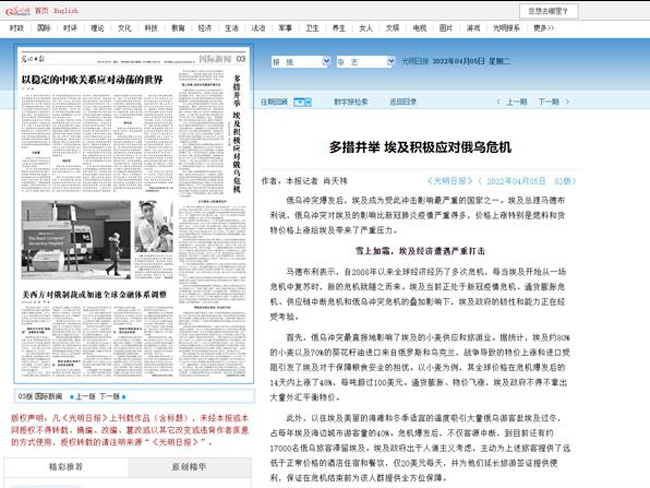The image size is (650, 488).
Task: Click the 返回目录 link
Action: pos(403,101)
